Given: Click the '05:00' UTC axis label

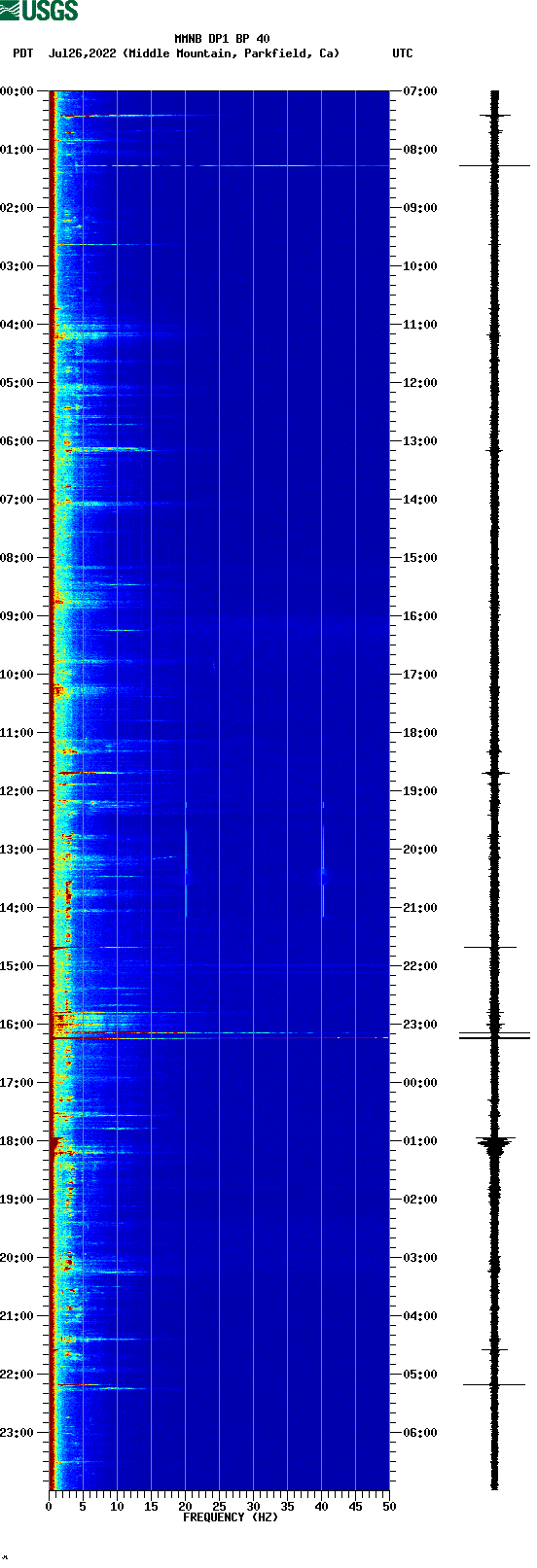Looking at the screenshot, I should pyautogui.click(x=420, y=1375).
